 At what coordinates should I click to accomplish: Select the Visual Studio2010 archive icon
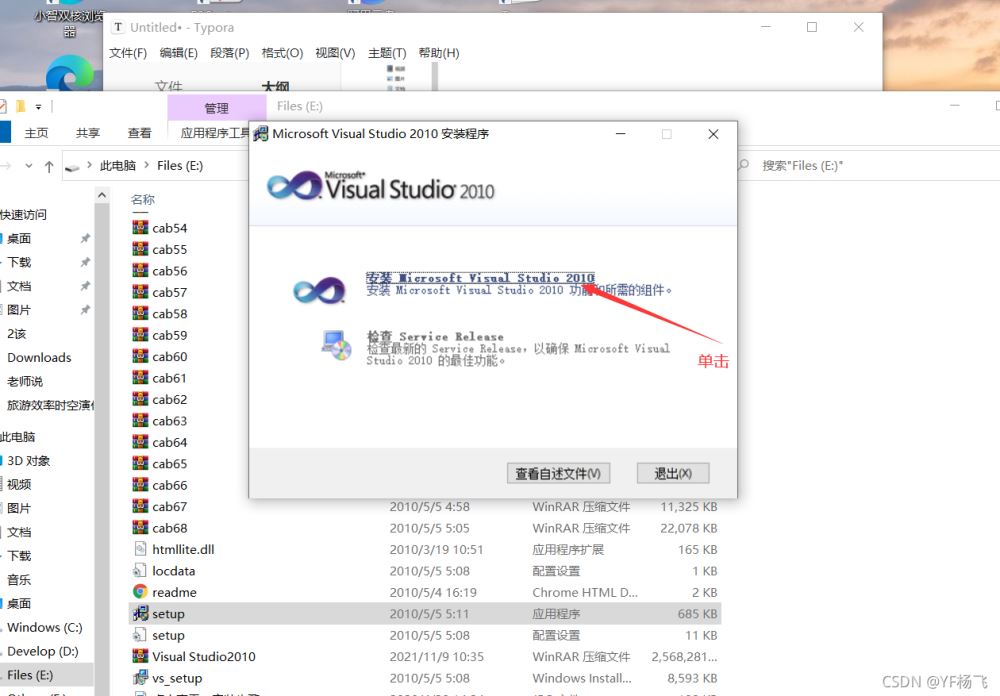click(x=140, y=656)
